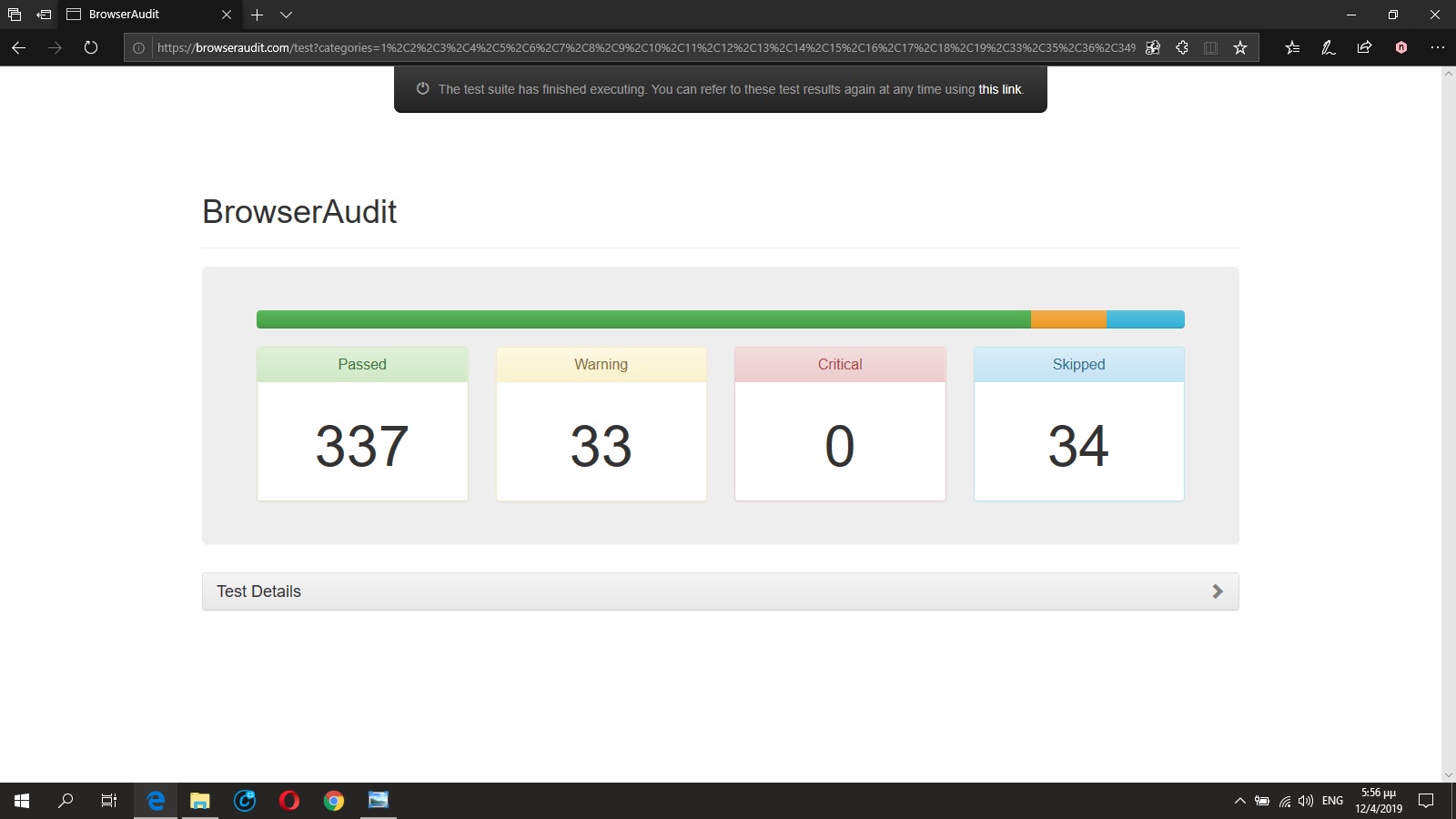This screenshot has height=819, width=1456.
Task: Click the passed count 337
Action: [362, 446]
